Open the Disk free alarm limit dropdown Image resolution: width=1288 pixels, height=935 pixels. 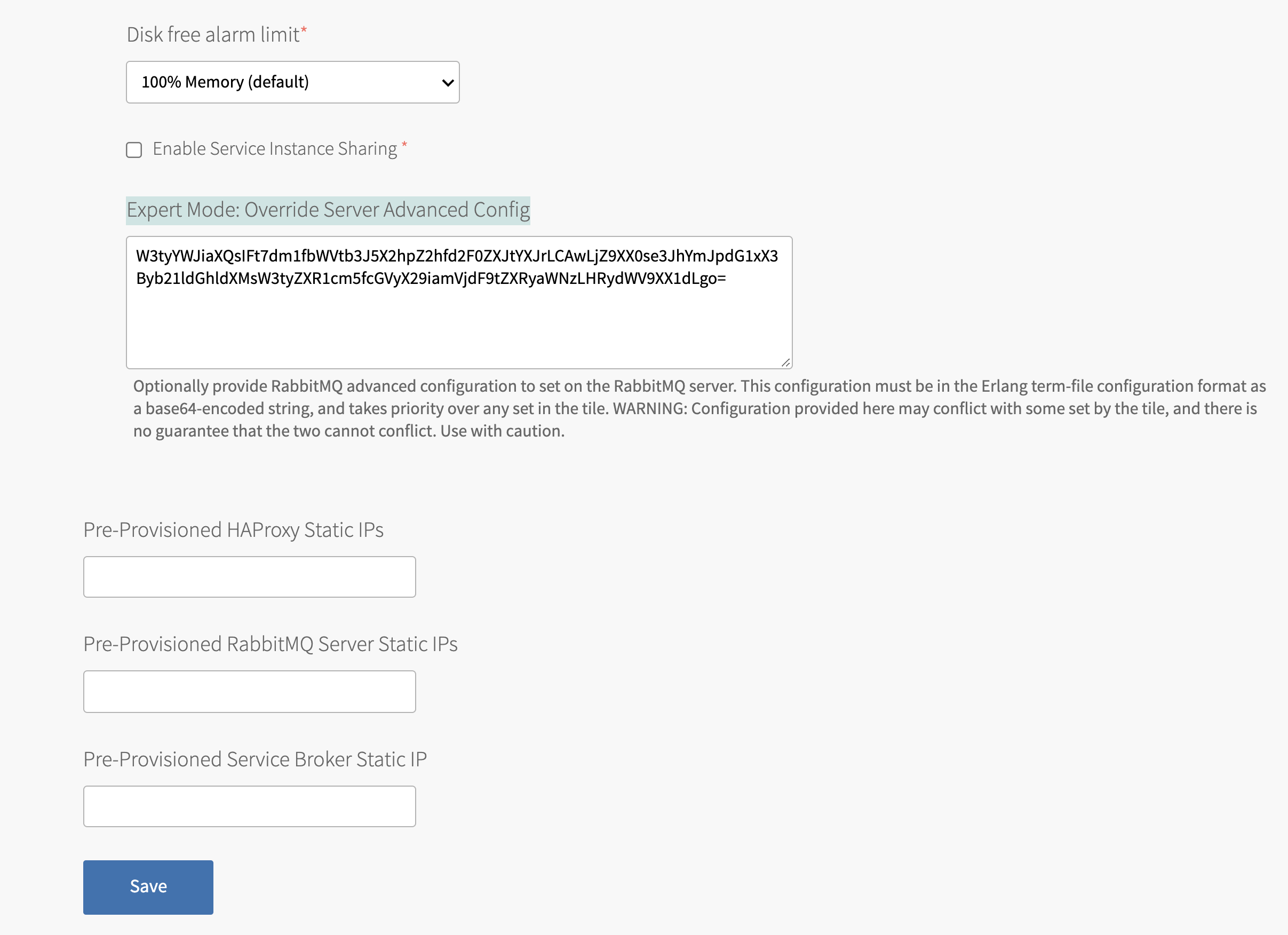click(x=292, y=82)
